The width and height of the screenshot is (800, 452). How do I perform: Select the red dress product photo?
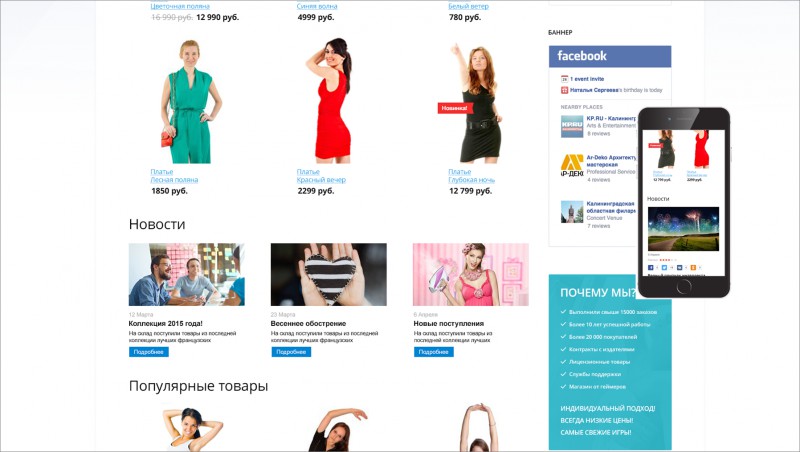[330, 101]
